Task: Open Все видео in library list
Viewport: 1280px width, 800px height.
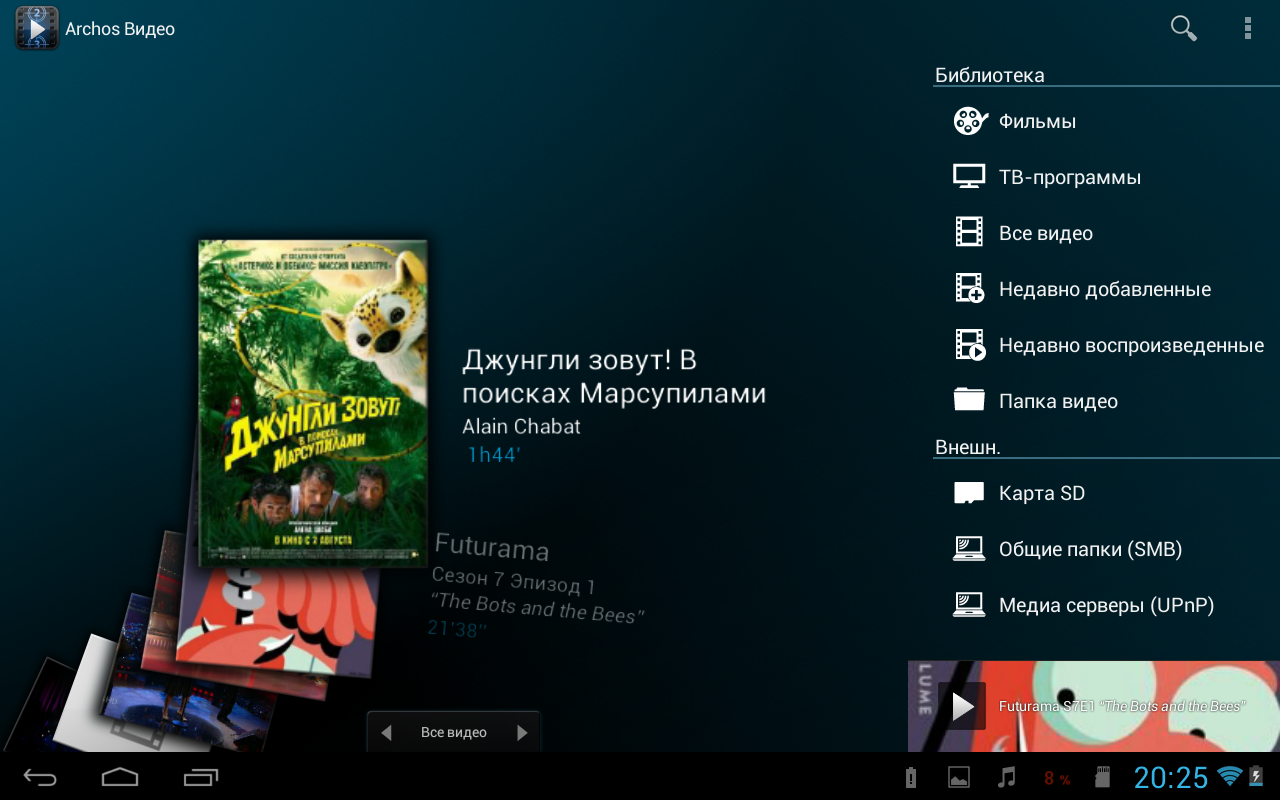Action: click(x=1045, y=233)
